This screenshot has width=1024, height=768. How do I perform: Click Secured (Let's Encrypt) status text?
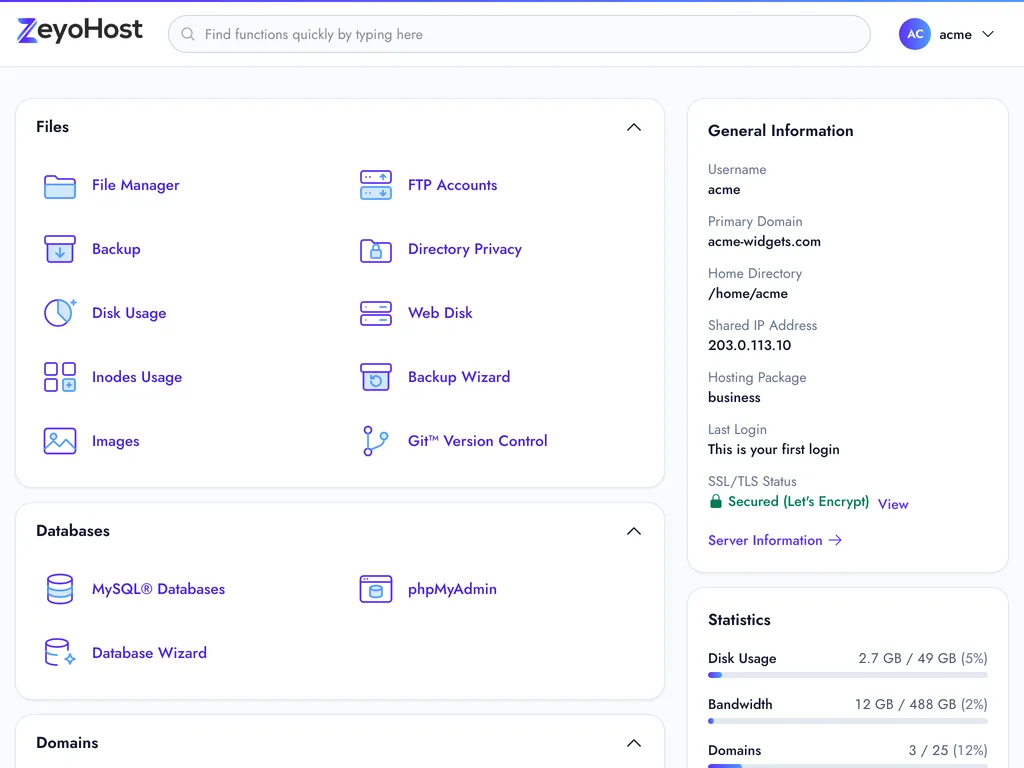pos(798,502)
